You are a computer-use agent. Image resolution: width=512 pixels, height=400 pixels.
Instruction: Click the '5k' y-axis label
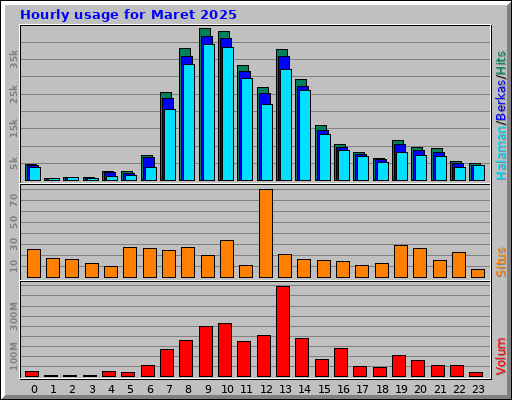click(x=13, y=163)
